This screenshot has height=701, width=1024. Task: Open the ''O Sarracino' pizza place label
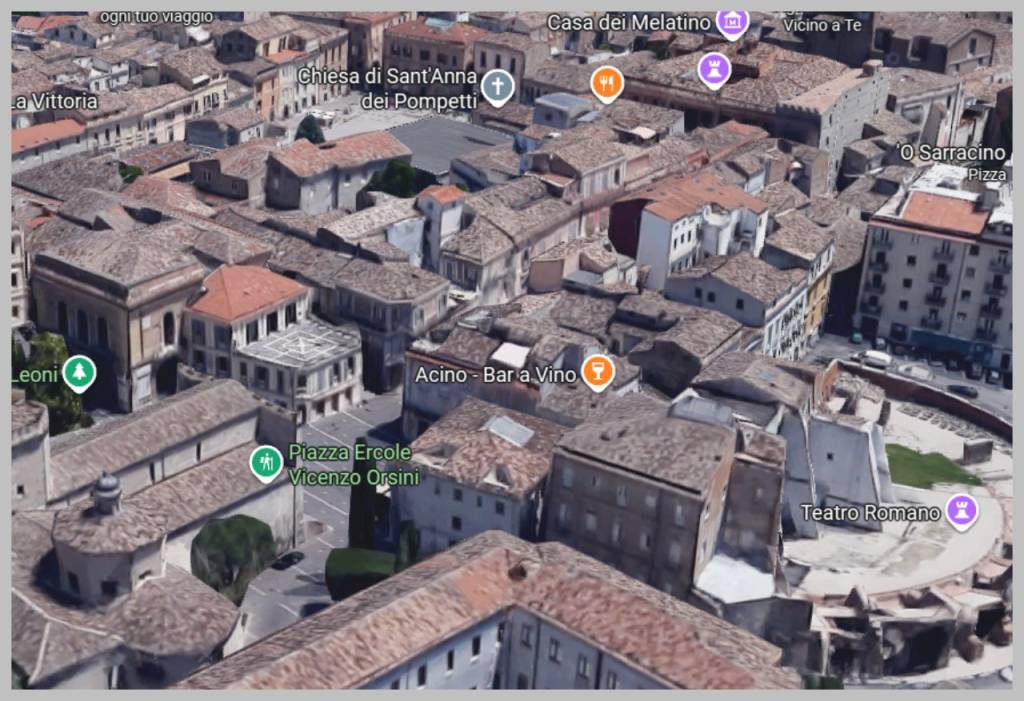tap(950, 153)
